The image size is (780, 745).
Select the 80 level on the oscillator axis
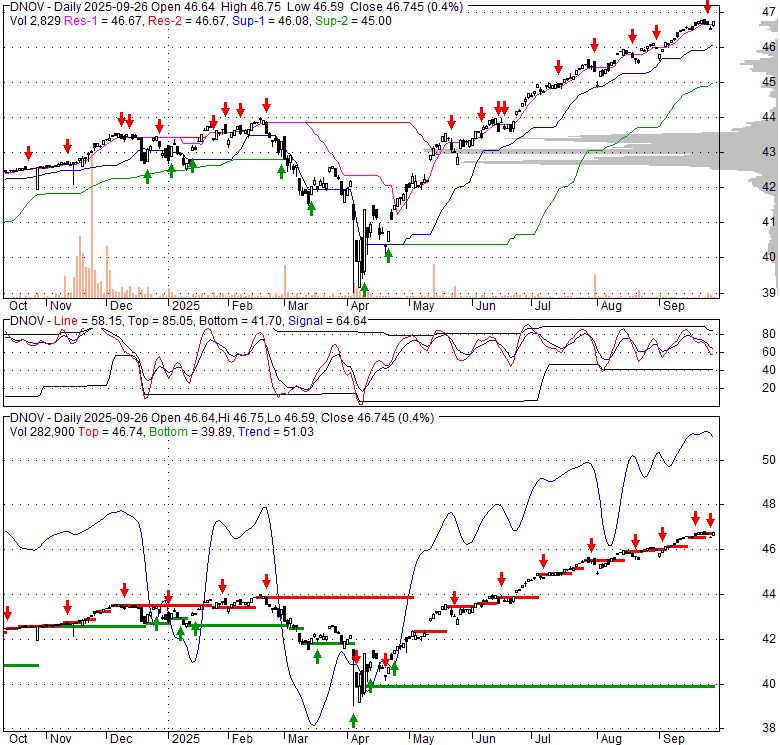point(769,334)
